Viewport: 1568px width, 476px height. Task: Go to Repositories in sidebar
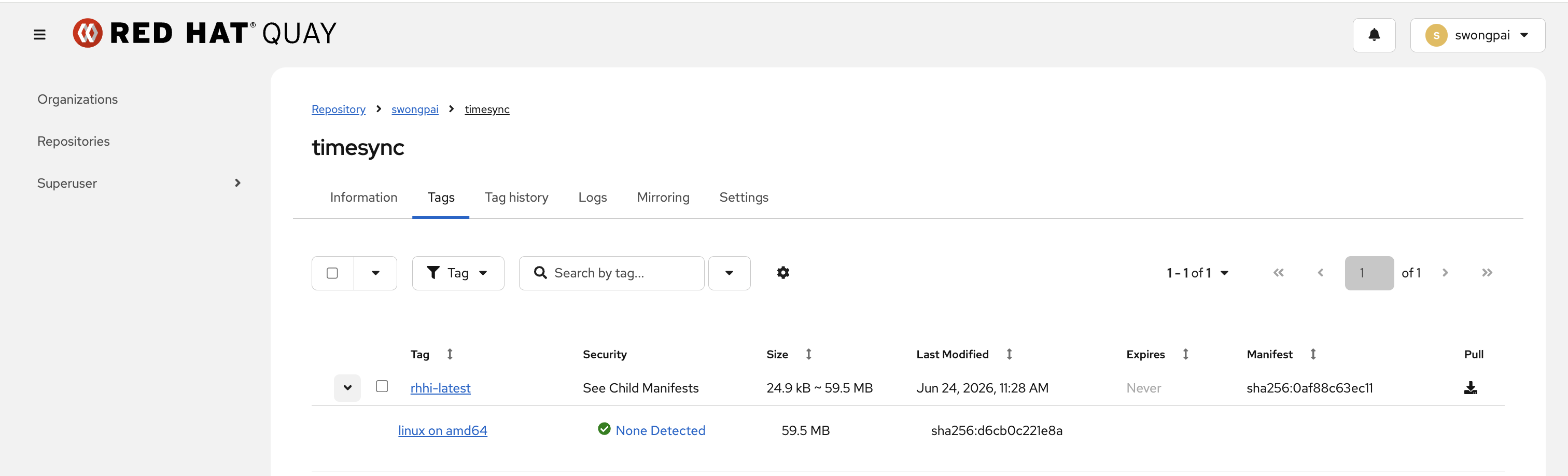click(73, 141)
